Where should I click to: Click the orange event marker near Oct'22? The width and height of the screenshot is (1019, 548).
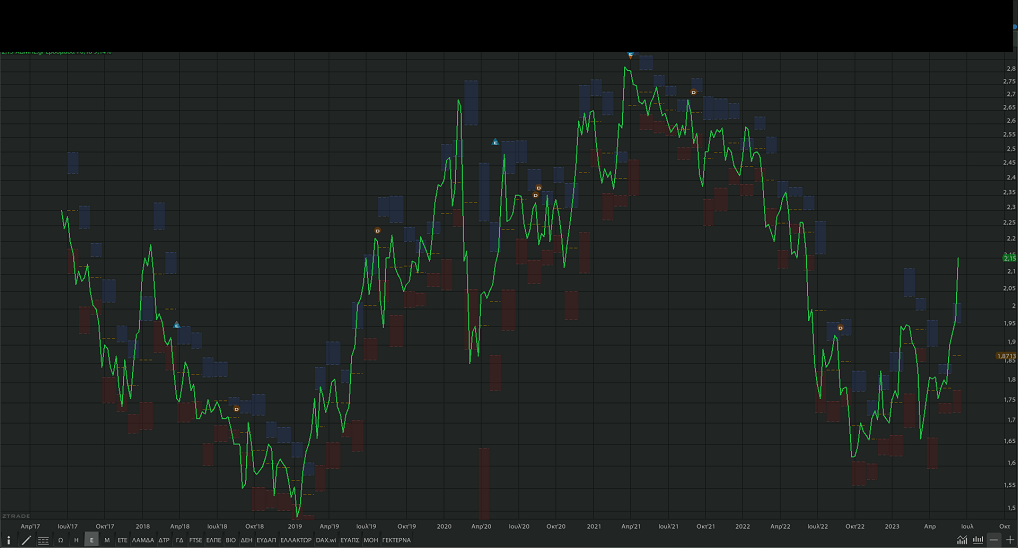(x=840, y=328)
